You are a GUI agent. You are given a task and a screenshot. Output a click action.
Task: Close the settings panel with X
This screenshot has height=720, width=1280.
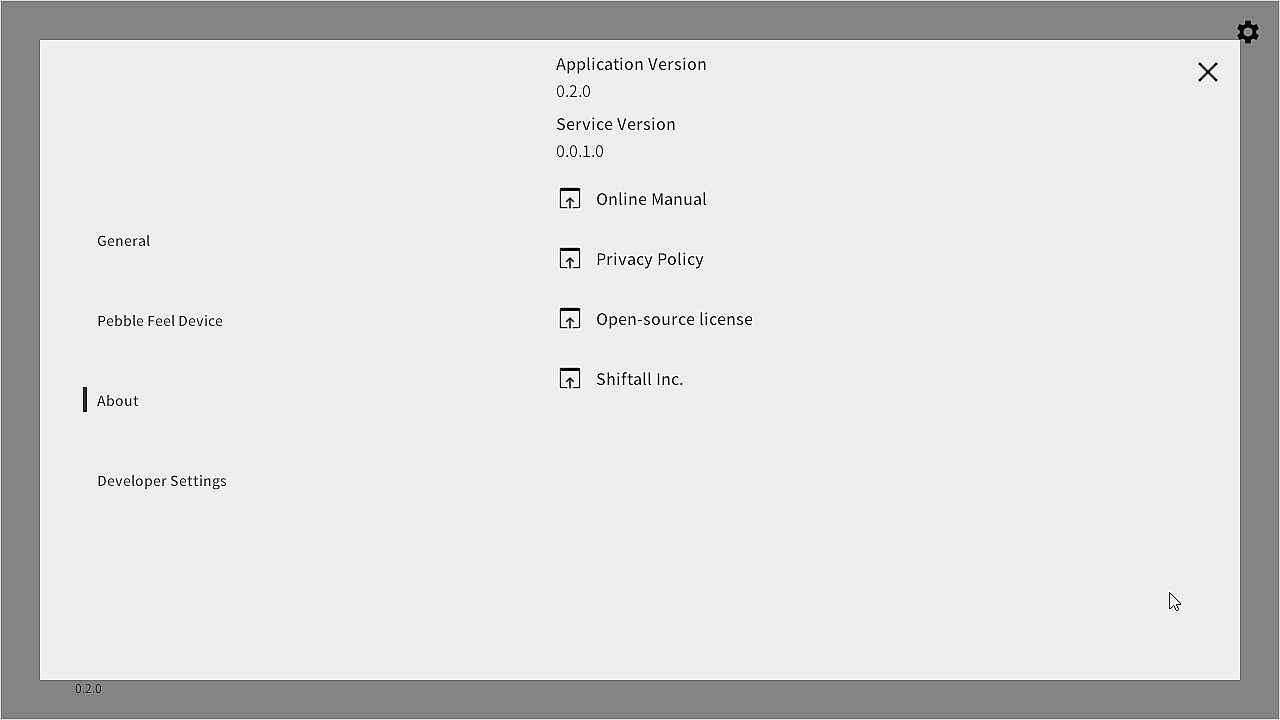click(x=1207, y=72)
